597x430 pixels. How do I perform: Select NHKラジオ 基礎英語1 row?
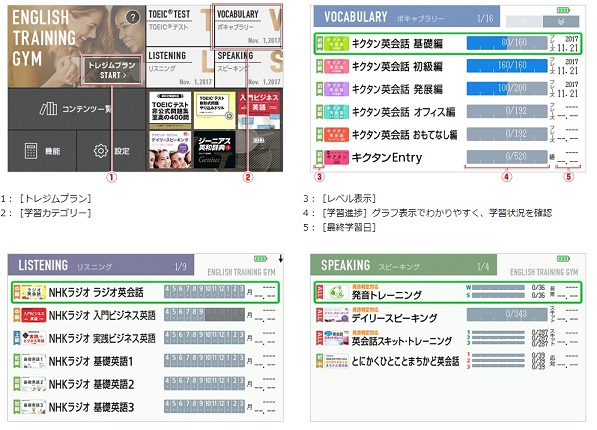145,361
